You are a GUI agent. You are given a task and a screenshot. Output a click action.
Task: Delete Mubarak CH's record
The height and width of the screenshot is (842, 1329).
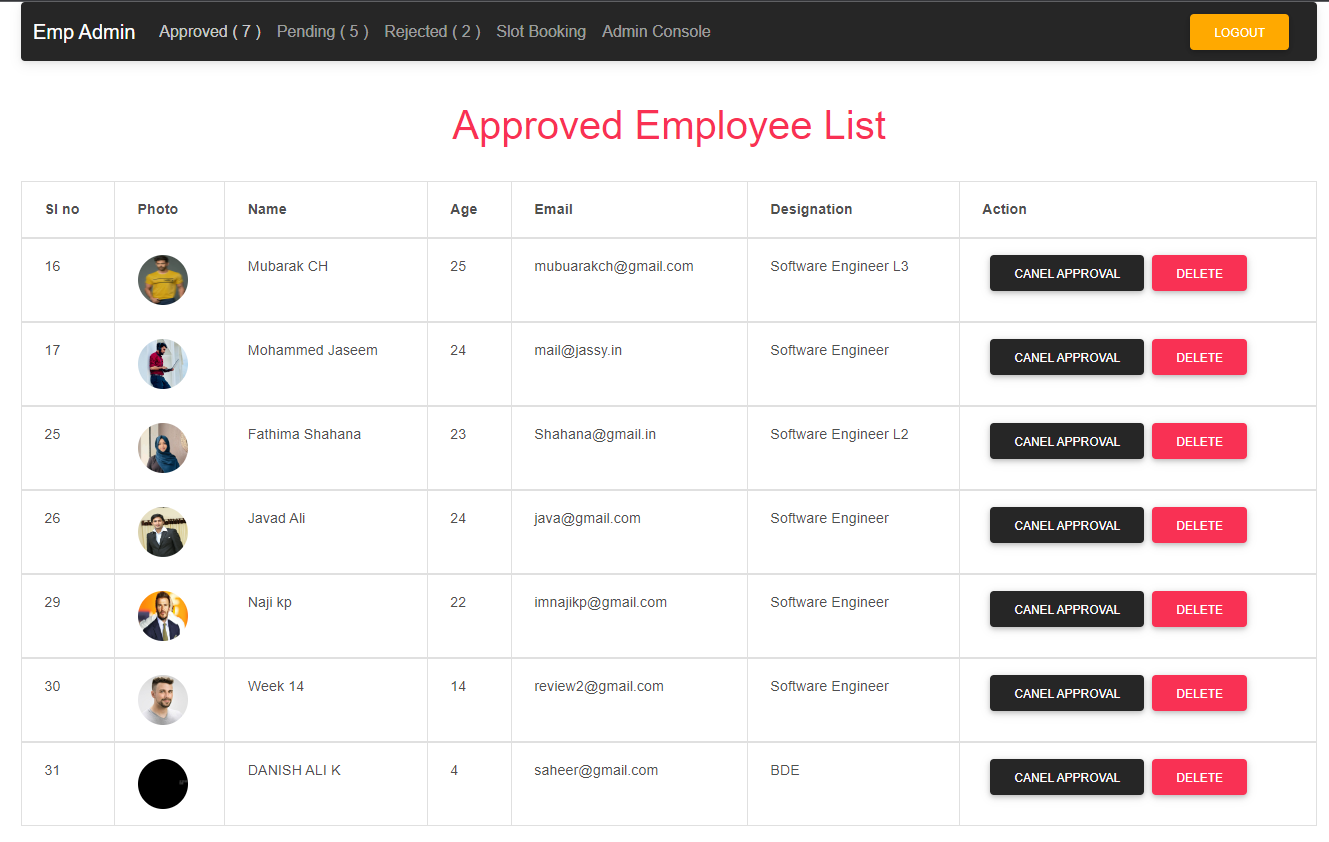[1199, 273]
